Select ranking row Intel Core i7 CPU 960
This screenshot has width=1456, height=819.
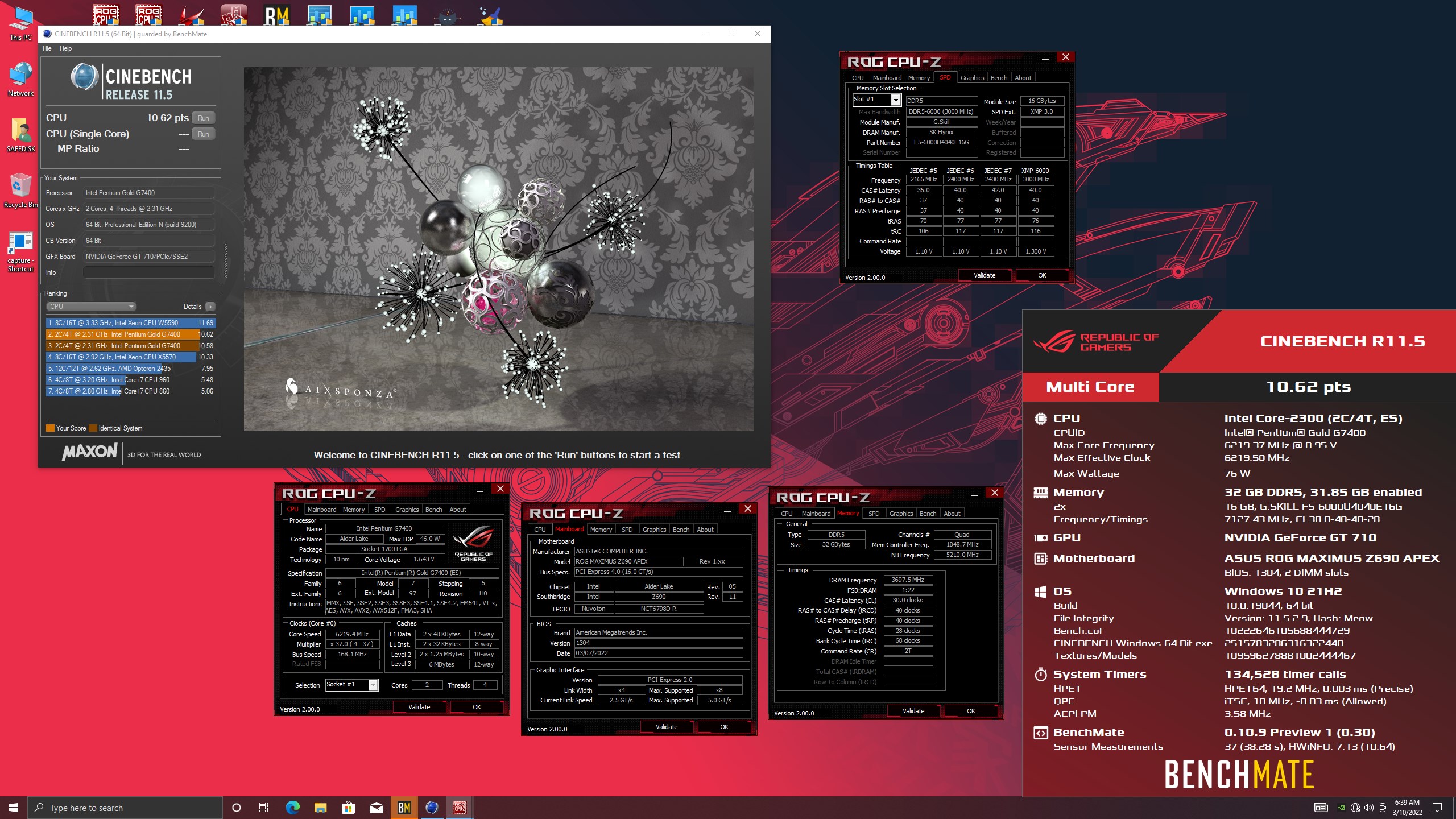coord(131,380)
